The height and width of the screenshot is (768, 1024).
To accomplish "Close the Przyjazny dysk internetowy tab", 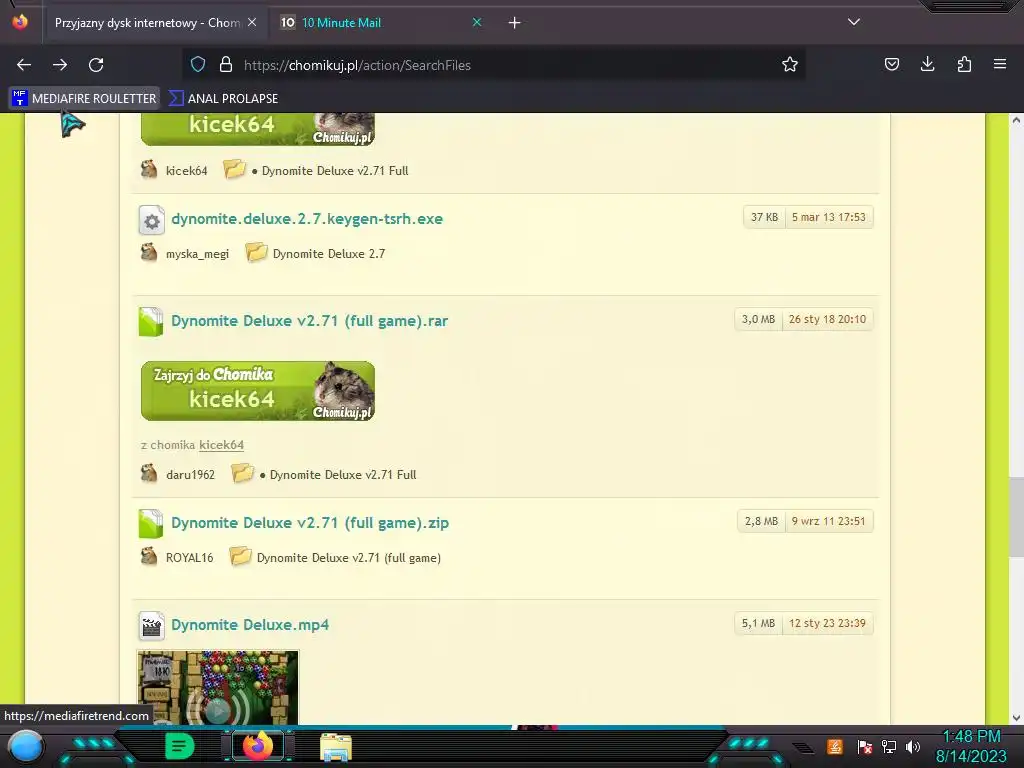I will coord(252,23).
